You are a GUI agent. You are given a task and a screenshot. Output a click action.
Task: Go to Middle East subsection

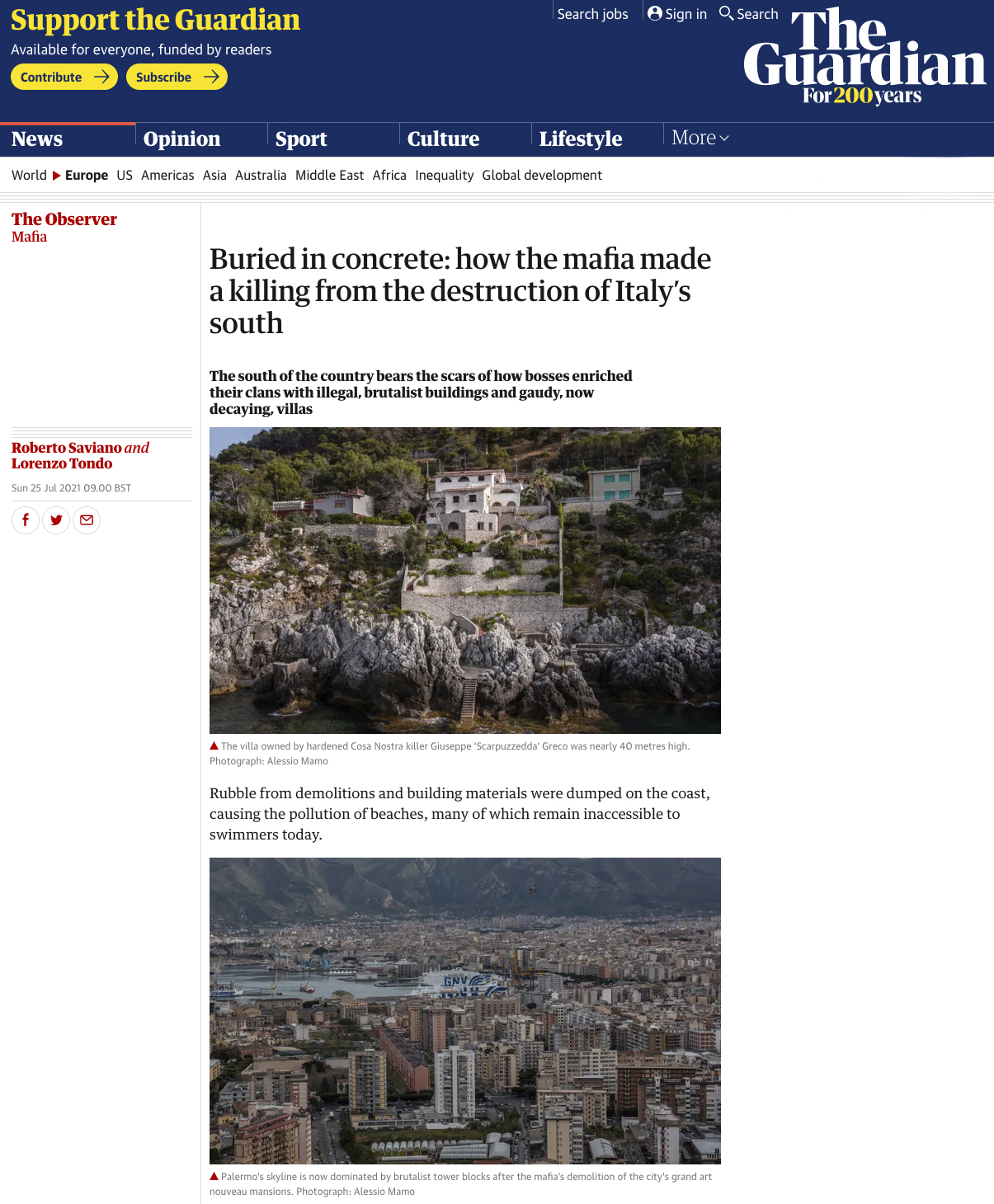pyautogui.click(x=329, y=175)
